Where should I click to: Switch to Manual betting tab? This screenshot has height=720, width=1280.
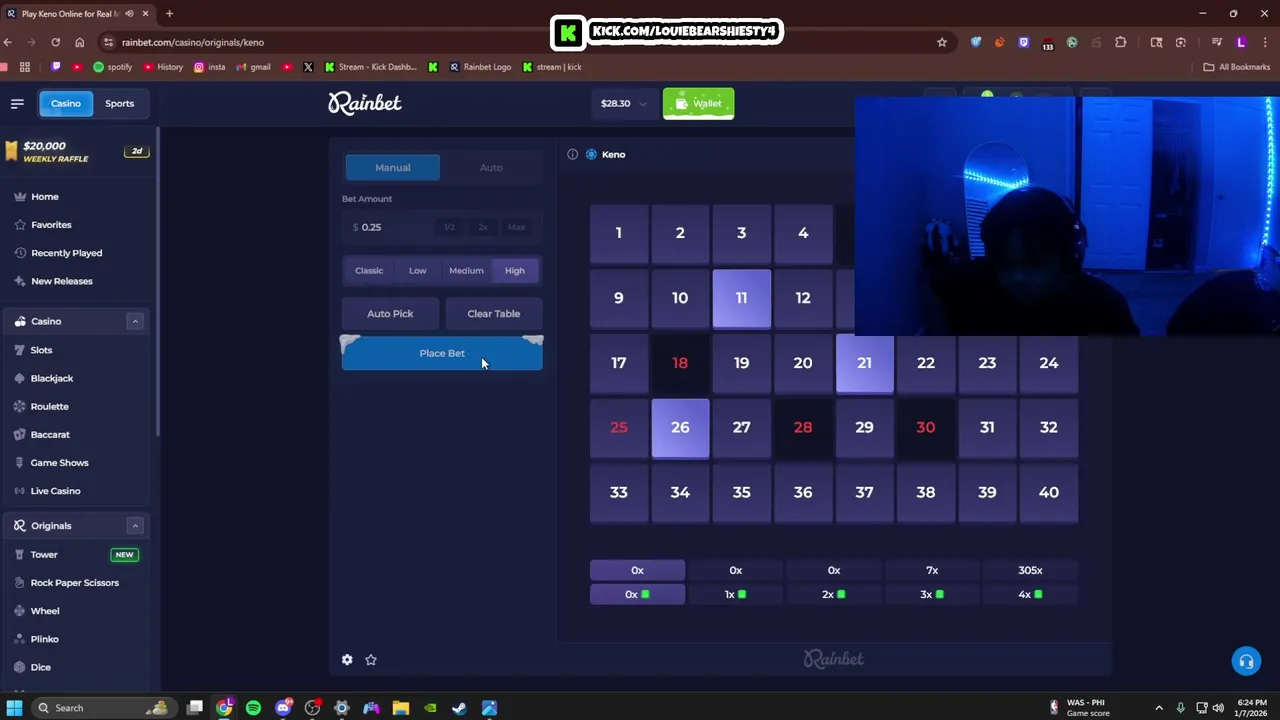393,167
